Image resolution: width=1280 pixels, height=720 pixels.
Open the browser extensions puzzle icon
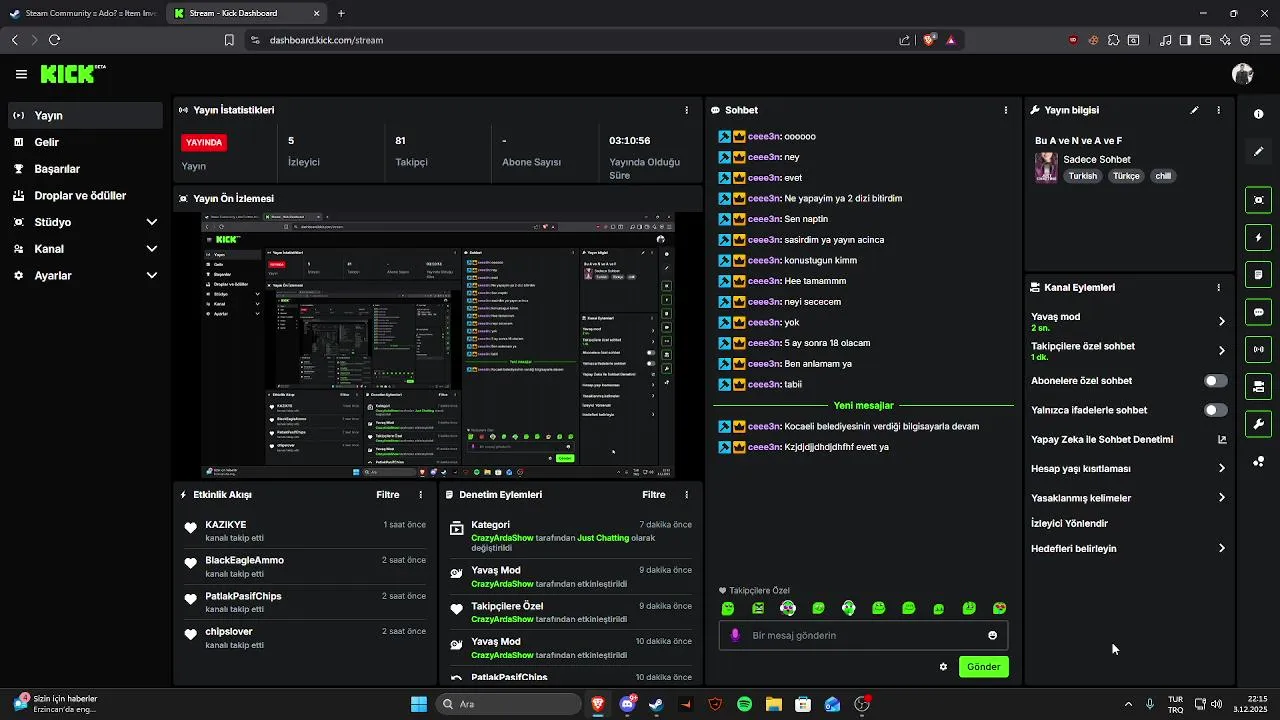tap(1113, 40)
